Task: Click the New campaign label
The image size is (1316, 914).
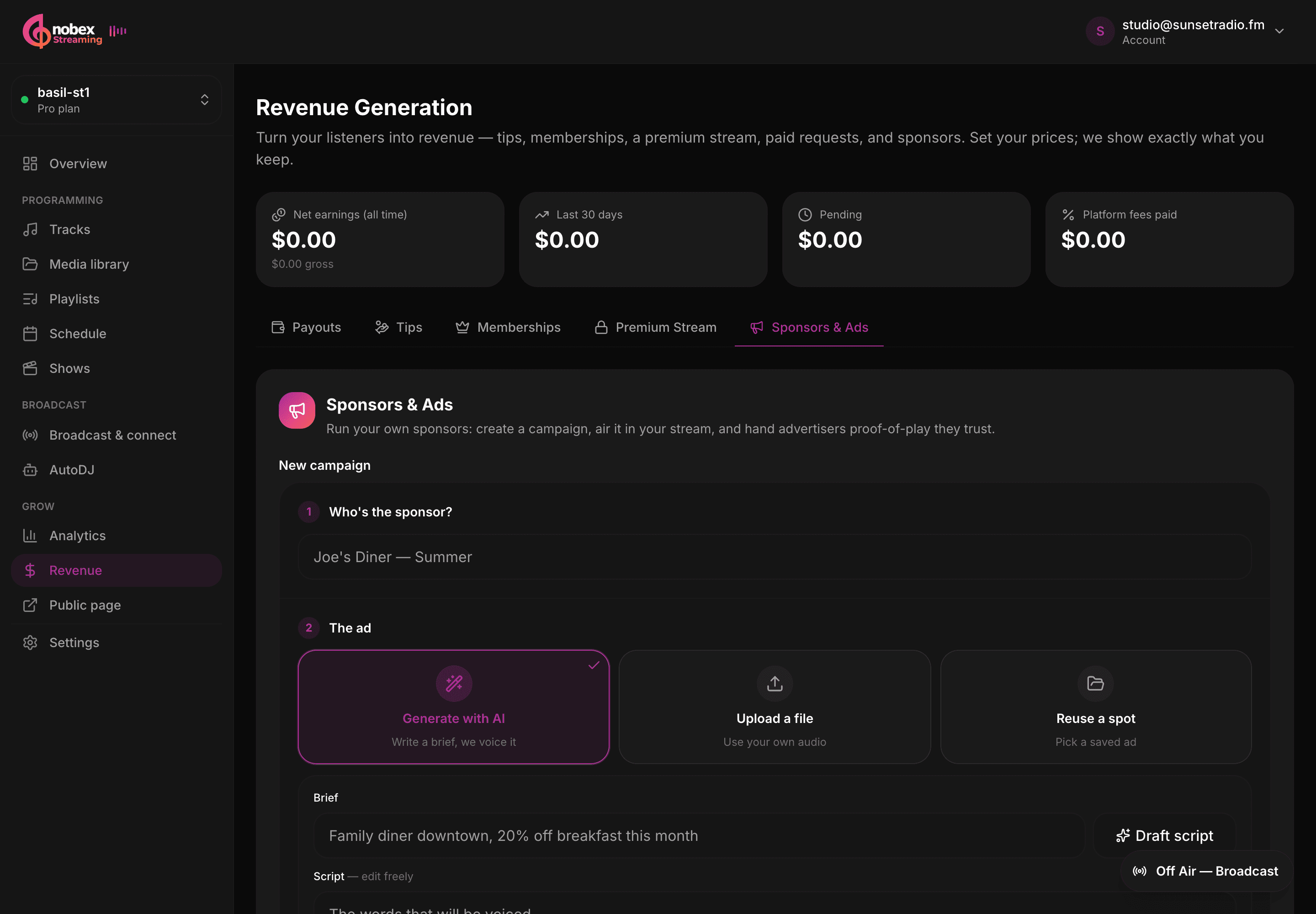Action: click(325, 466)
